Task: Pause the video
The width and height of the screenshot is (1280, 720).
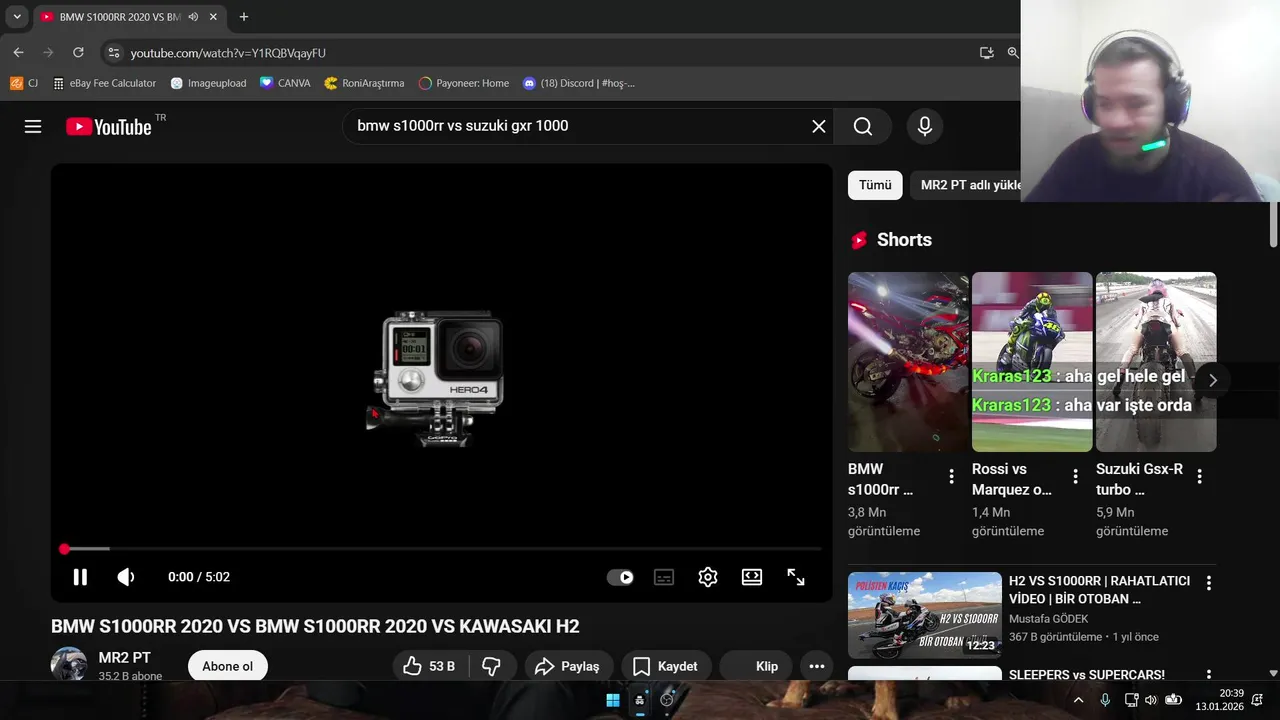Action: tap(80, 577)
